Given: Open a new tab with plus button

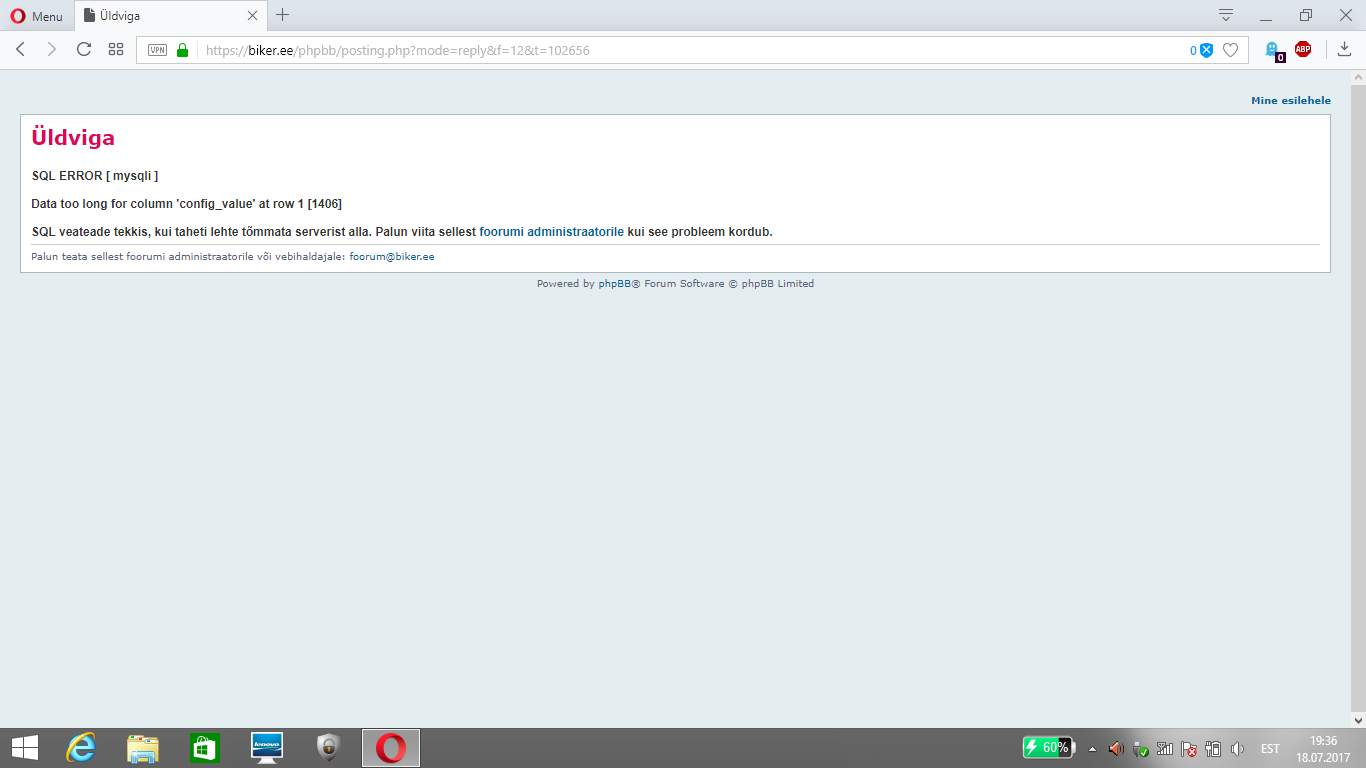Looking at the screenshot, I should click(283, 15).
